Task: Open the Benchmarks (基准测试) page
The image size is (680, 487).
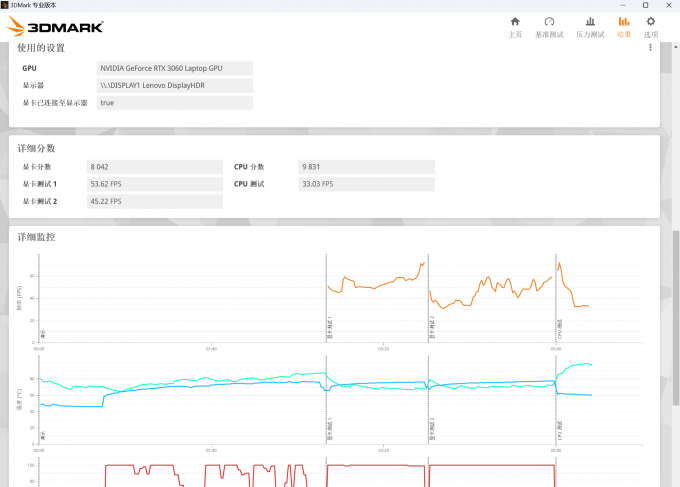Action: [549, 26]
